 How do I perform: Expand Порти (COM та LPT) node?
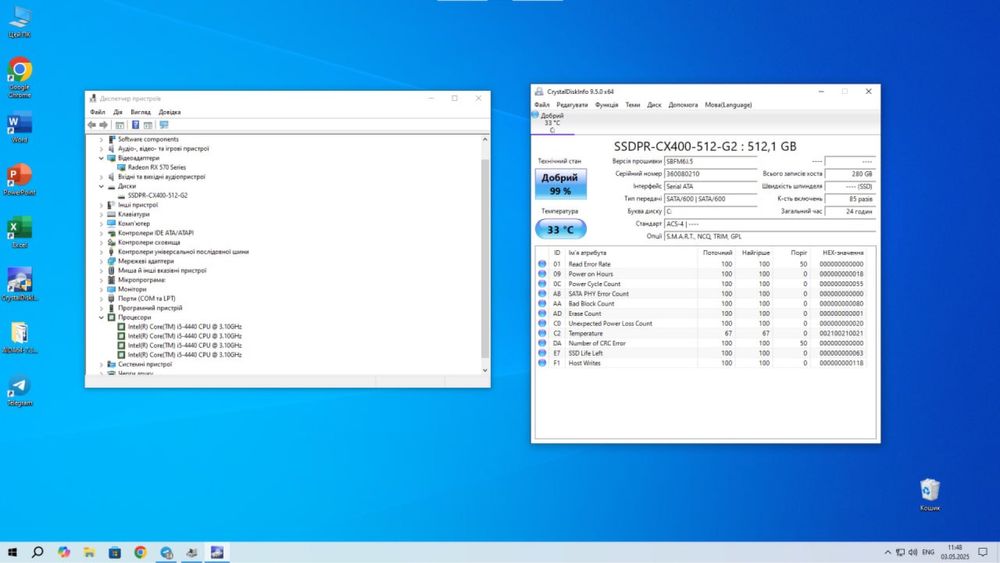101,298
